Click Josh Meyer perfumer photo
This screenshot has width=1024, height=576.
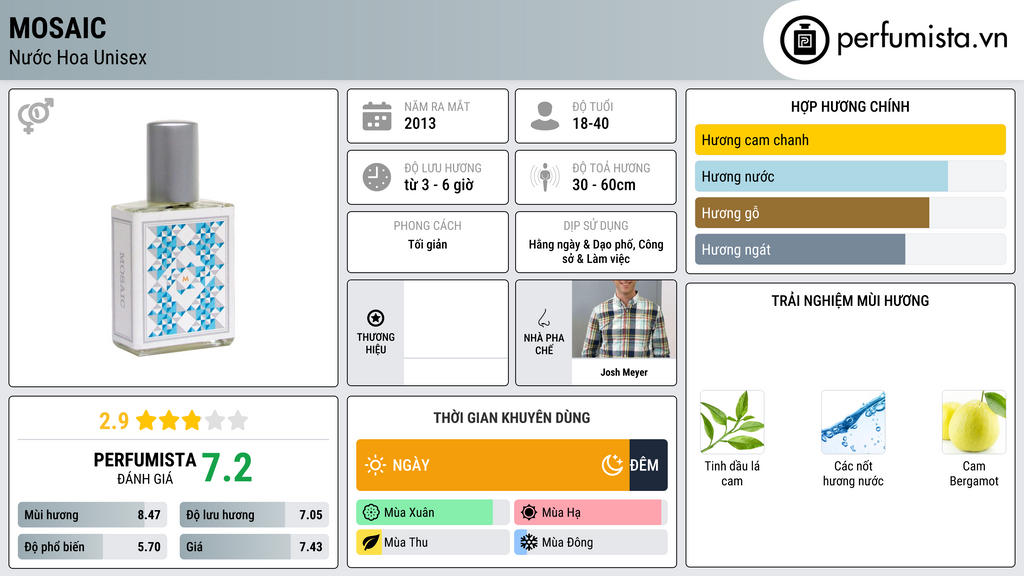[624, 319]
